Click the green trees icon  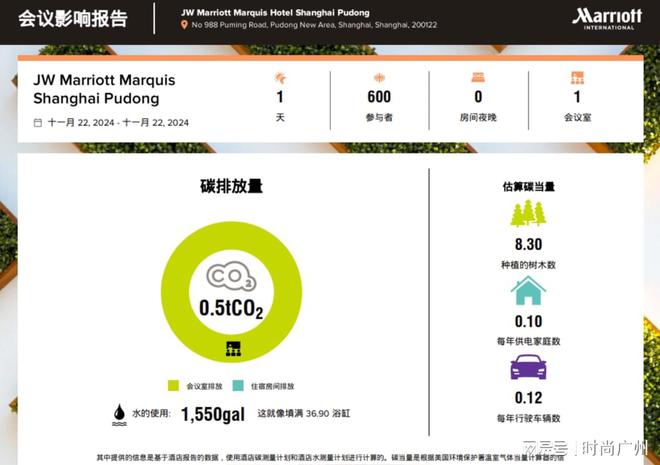pyautogui.click(x=528, y=213)
